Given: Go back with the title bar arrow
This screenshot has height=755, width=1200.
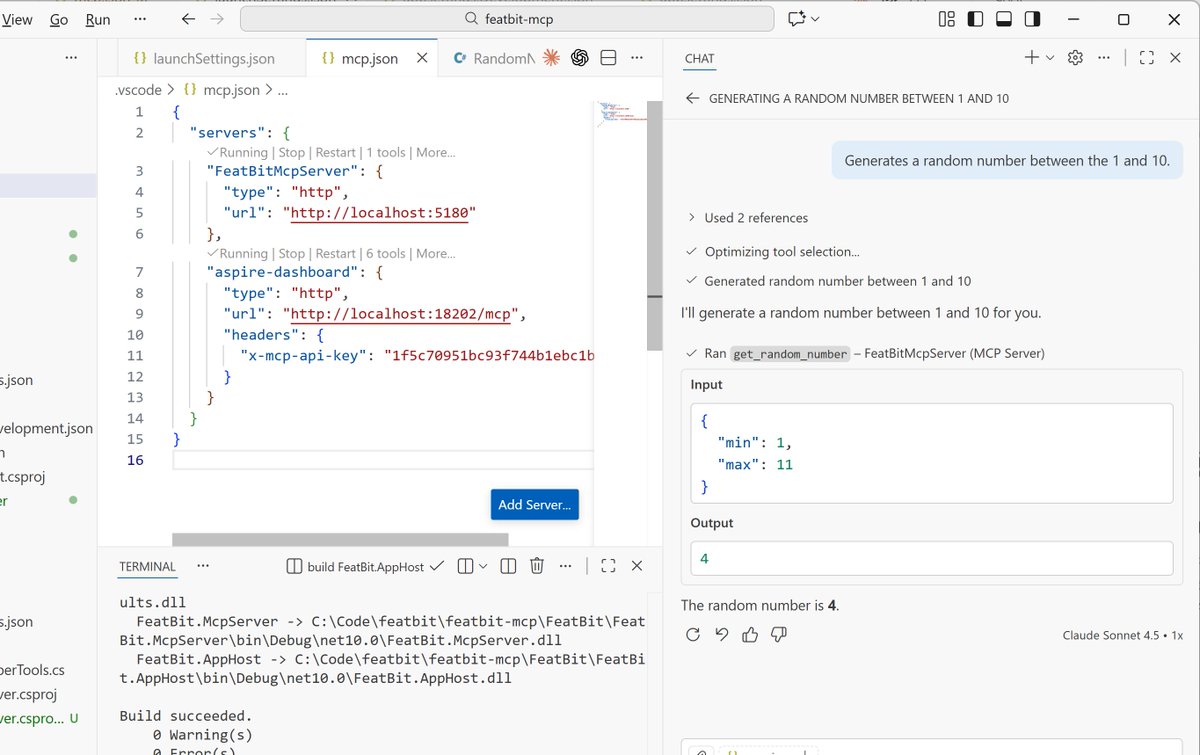Looking at the screenshot, I should pyautogui.click(x=189, y=19).
